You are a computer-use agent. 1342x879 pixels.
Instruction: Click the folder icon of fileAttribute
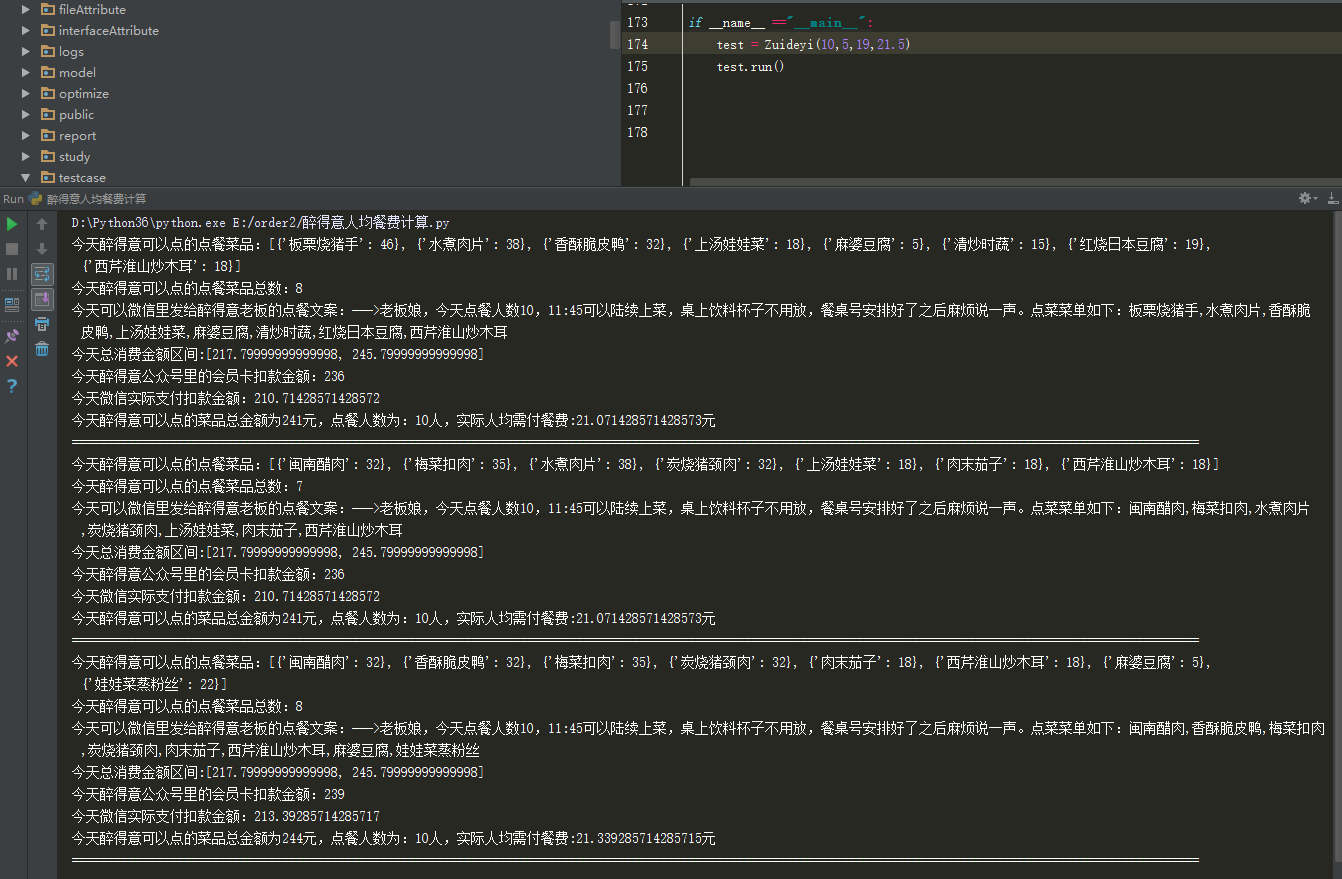point(48,9)
